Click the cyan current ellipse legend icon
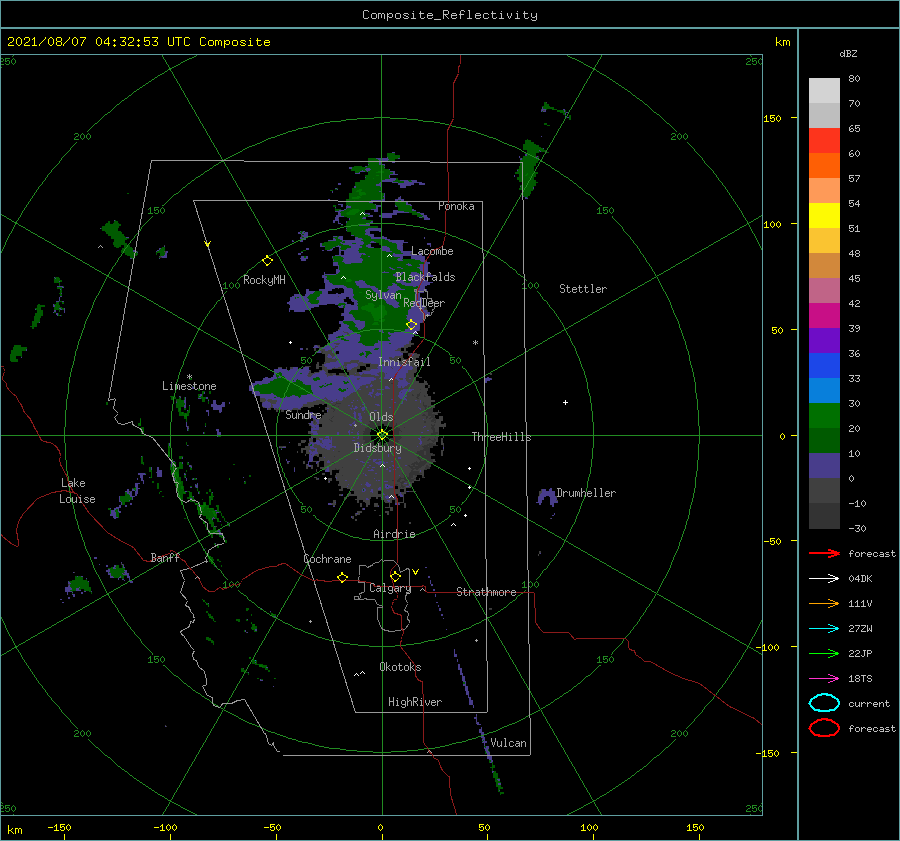This screenshot has height=841, width=900. click(824, 703)
